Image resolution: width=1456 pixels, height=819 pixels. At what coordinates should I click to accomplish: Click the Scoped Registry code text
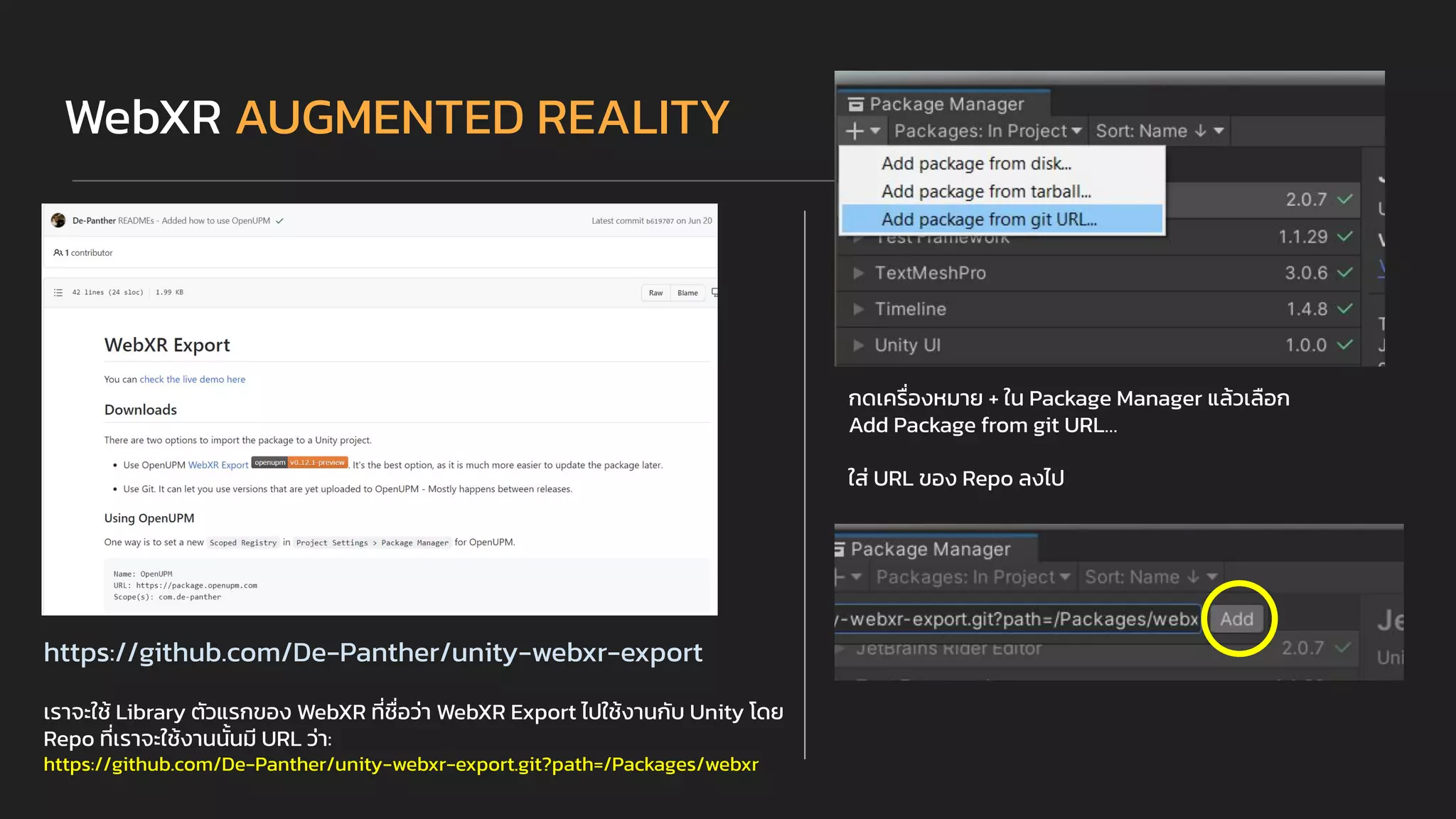[x=243, y=543]
